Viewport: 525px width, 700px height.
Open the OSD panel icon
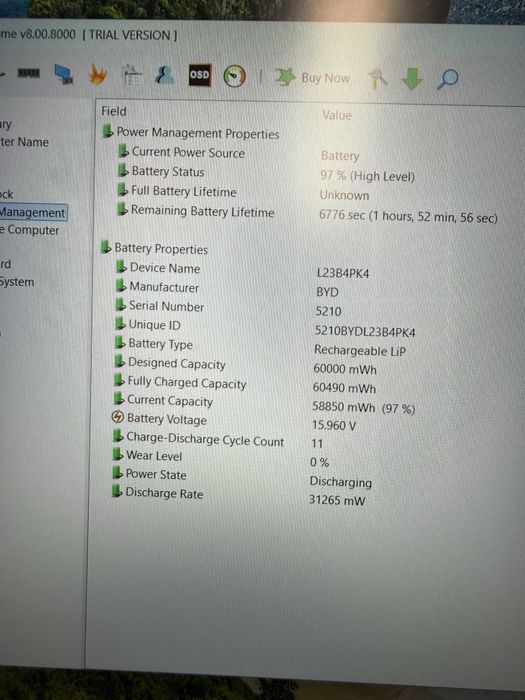[x=200, y=75]
